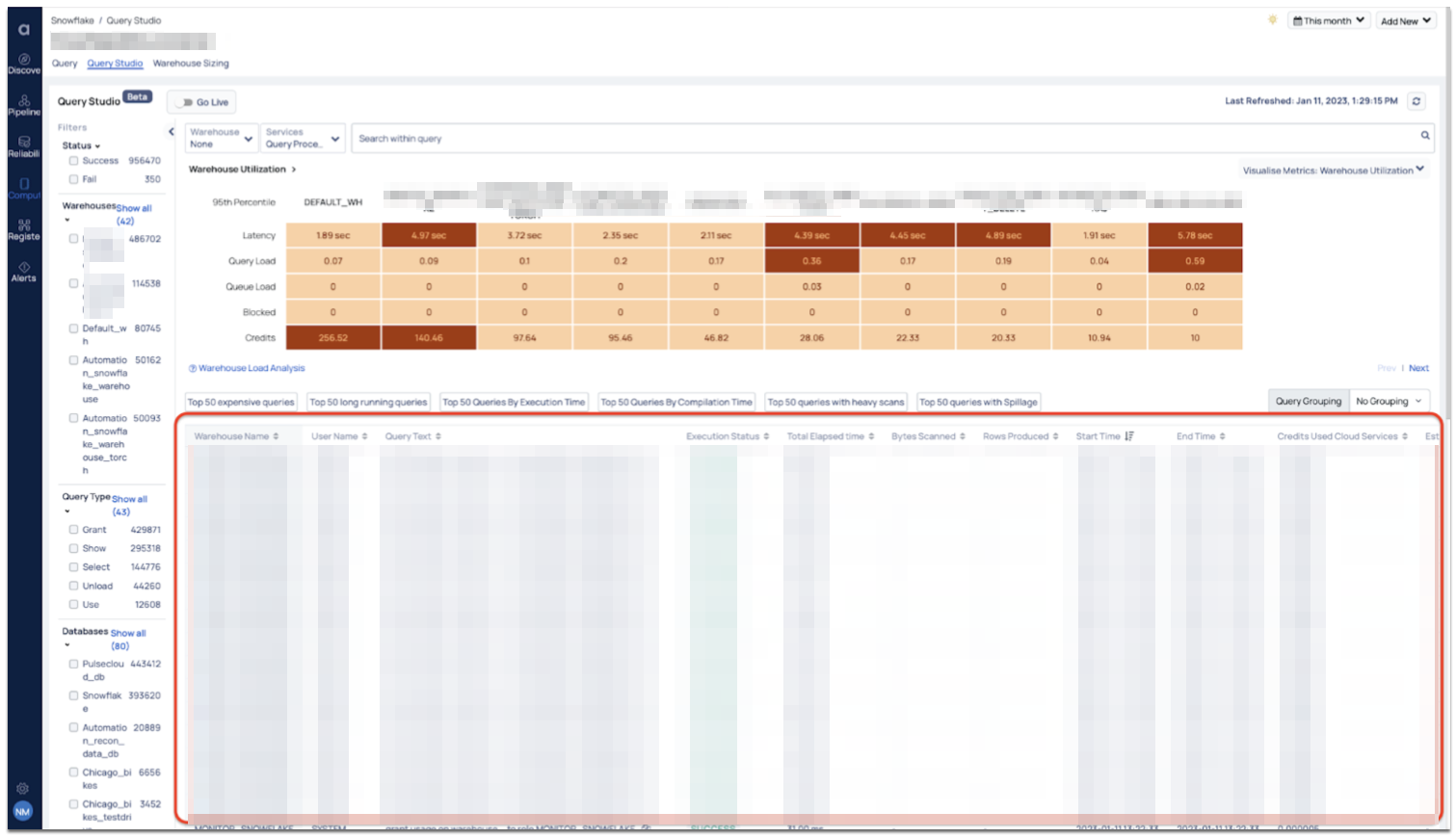Open the This month date range dropdown
This screenshot has height=838, width=1456.
[1329, 19]
